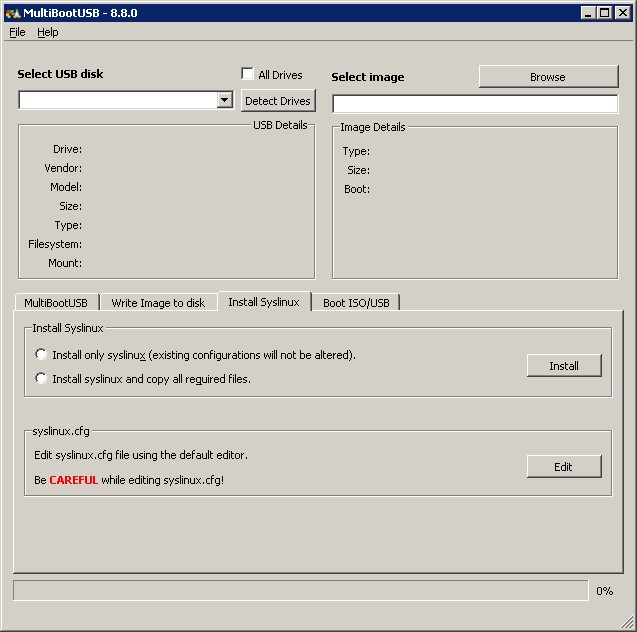The width and height of the screenshot is (637, 632).
Task: Maximize the MultiBootUSB window
Action: [605, 13]
